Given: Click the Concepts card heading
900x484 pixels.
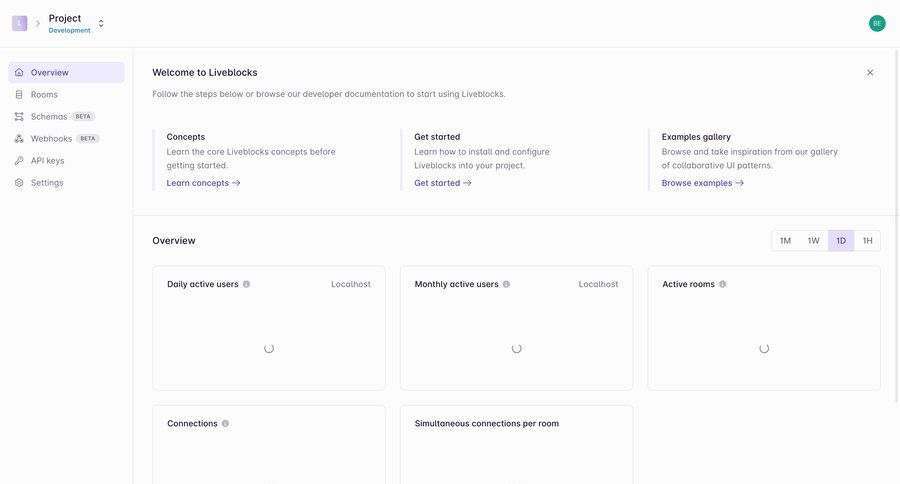Looking at the screenshot, I should click(185, 137).
